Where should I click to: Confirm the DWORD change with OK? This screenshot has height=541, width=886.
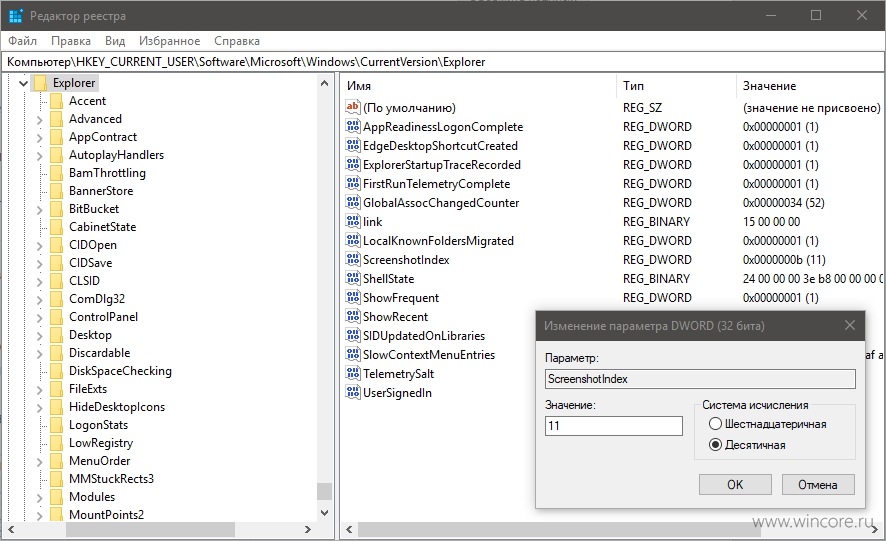click(735, 484)
